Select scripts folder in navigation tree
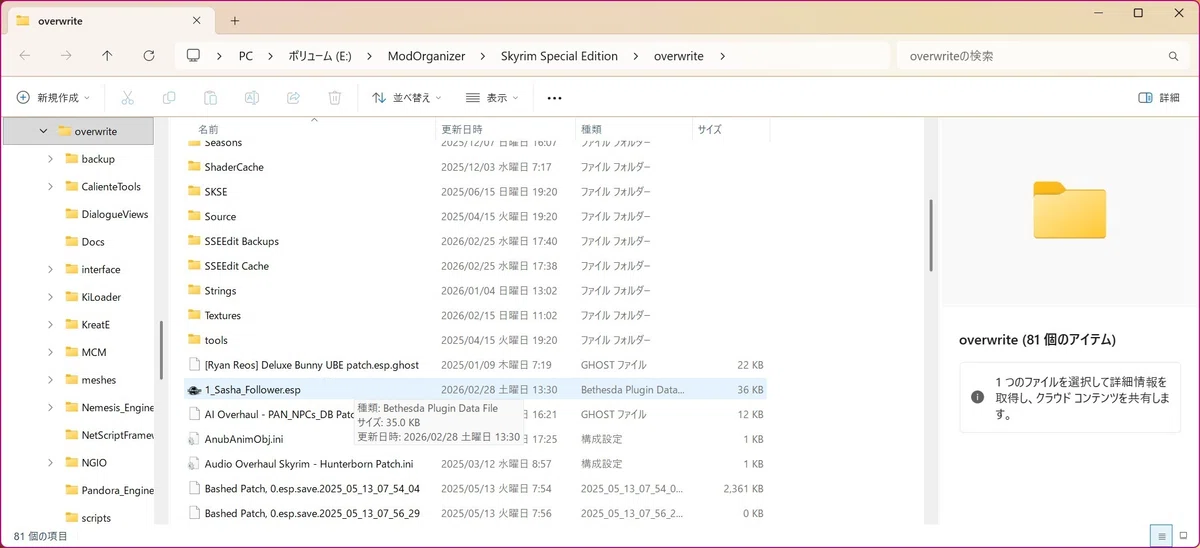 click(96, 518)
